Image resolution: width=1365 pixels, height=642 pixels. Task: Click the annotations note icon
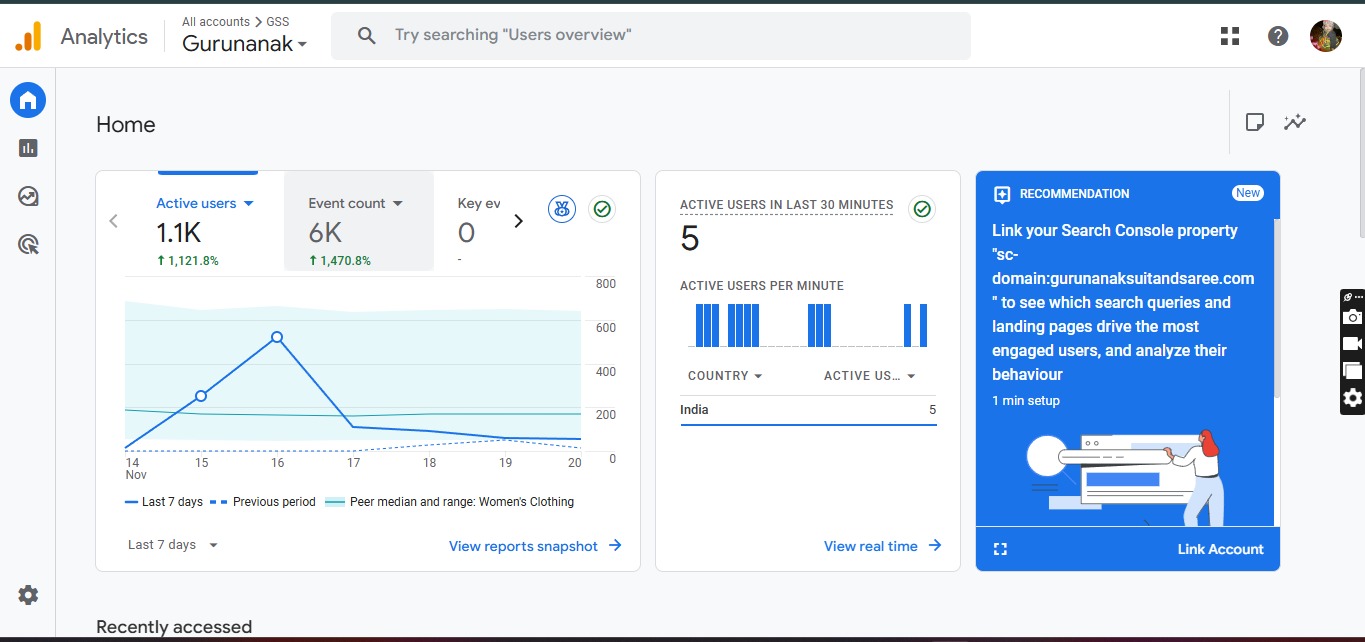point(1254,122)
